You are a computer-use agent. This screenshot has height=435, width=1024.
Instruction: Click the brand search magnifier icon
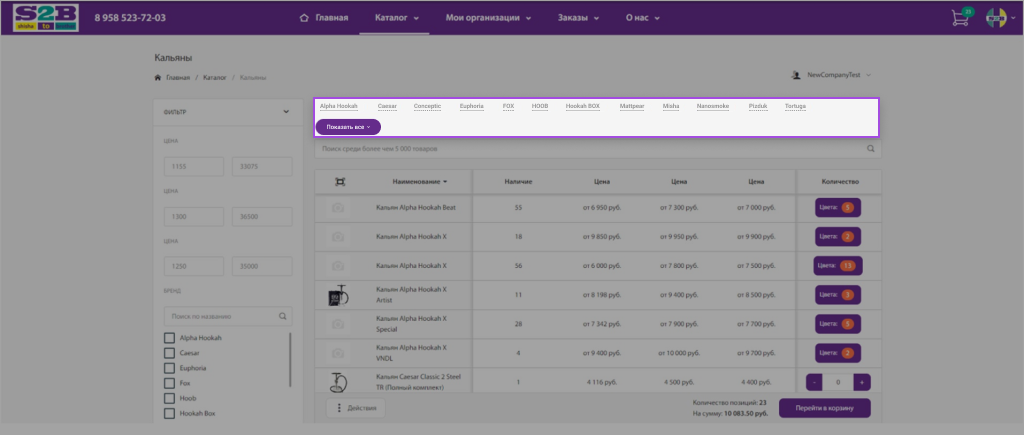tap(283, 316)
